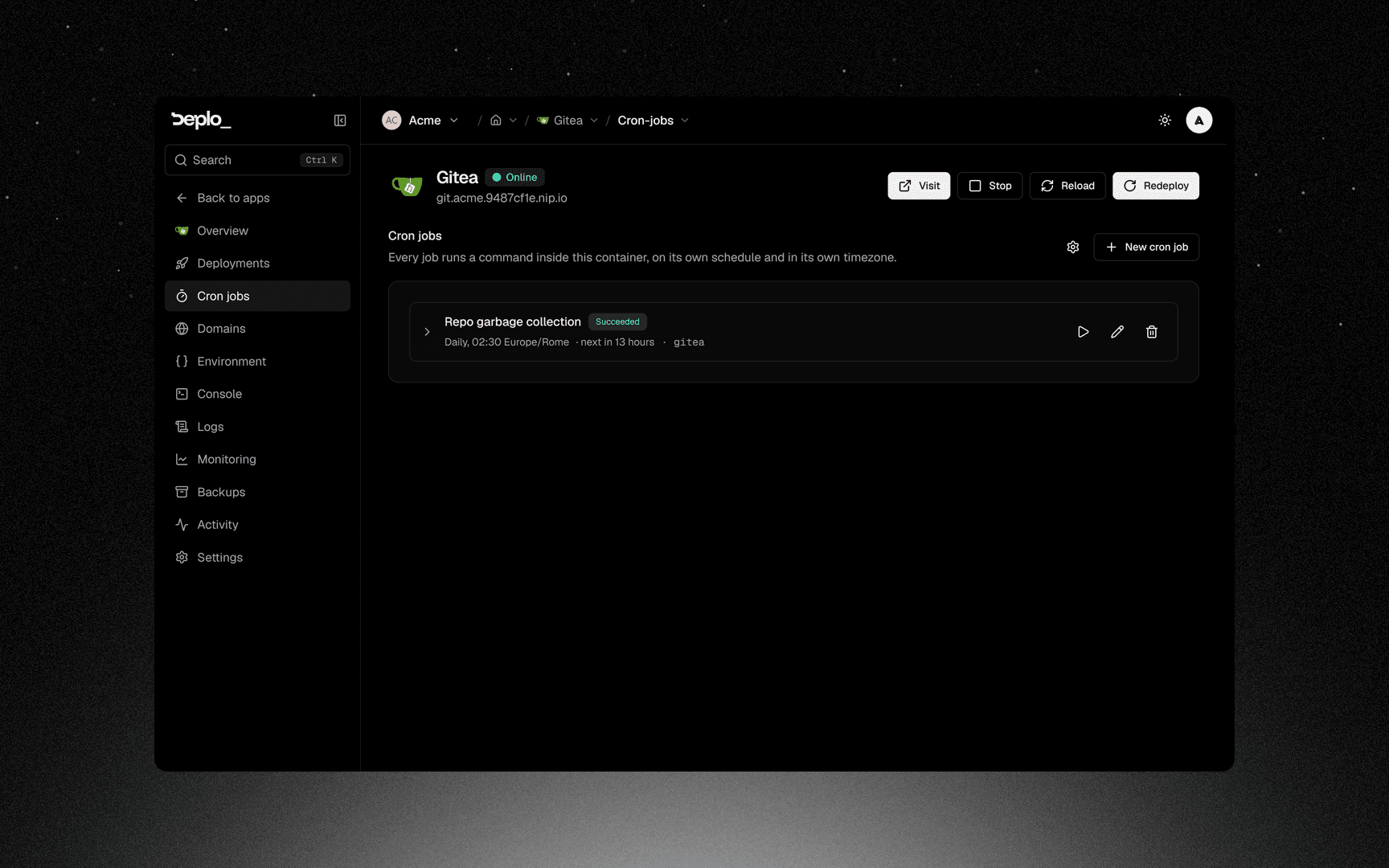Open Console in sidebar

pos(257,394)
